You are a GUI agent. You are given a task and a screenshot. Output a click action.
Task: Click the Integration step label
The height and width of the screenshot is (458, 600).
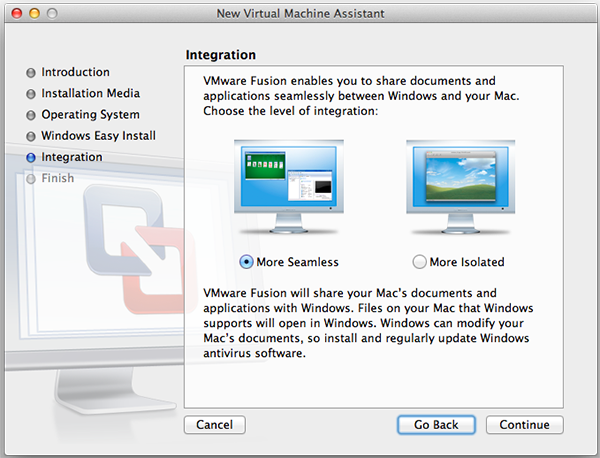pyautogui.click(x=72, y=157)
